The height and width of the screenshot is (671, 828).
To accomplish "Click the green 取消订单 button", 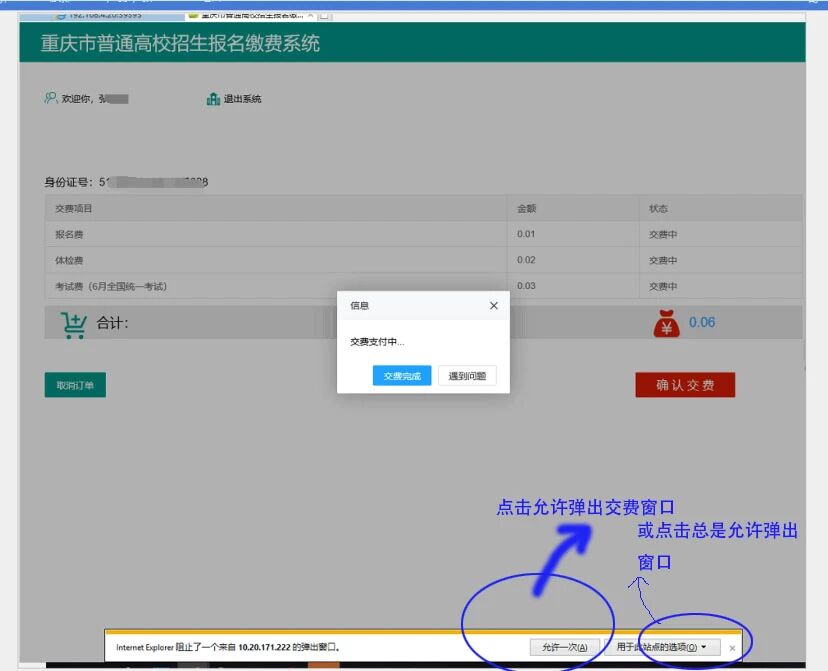I will [x=75, y=385].
